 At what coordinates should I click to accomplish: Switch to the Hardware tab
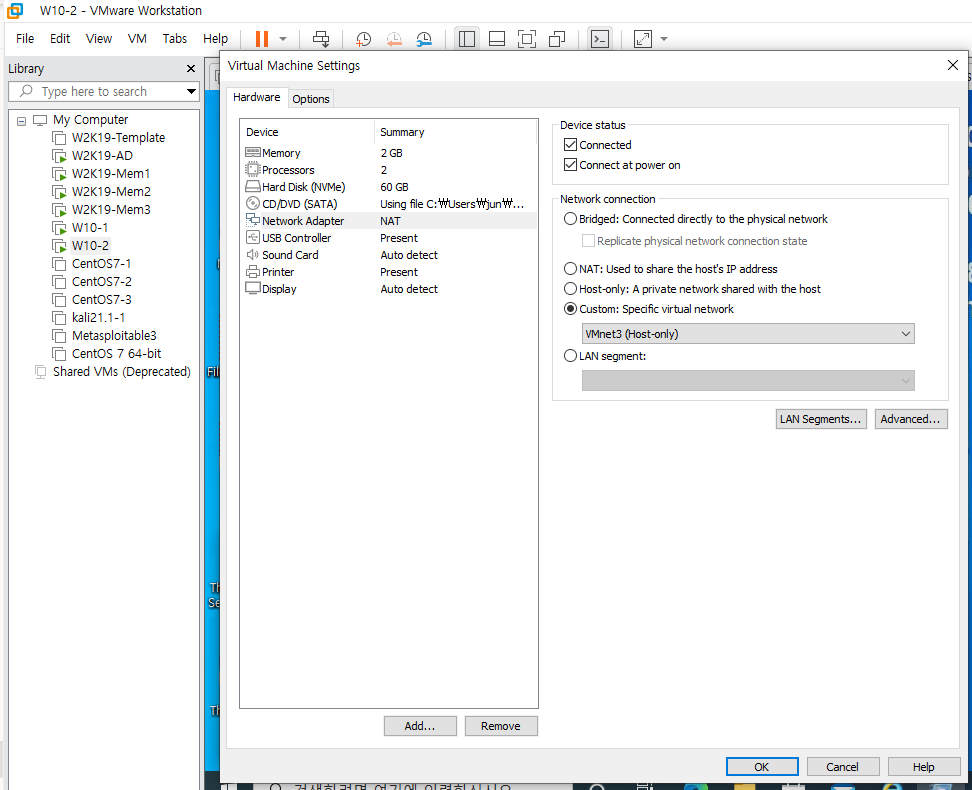click(257, 97)
